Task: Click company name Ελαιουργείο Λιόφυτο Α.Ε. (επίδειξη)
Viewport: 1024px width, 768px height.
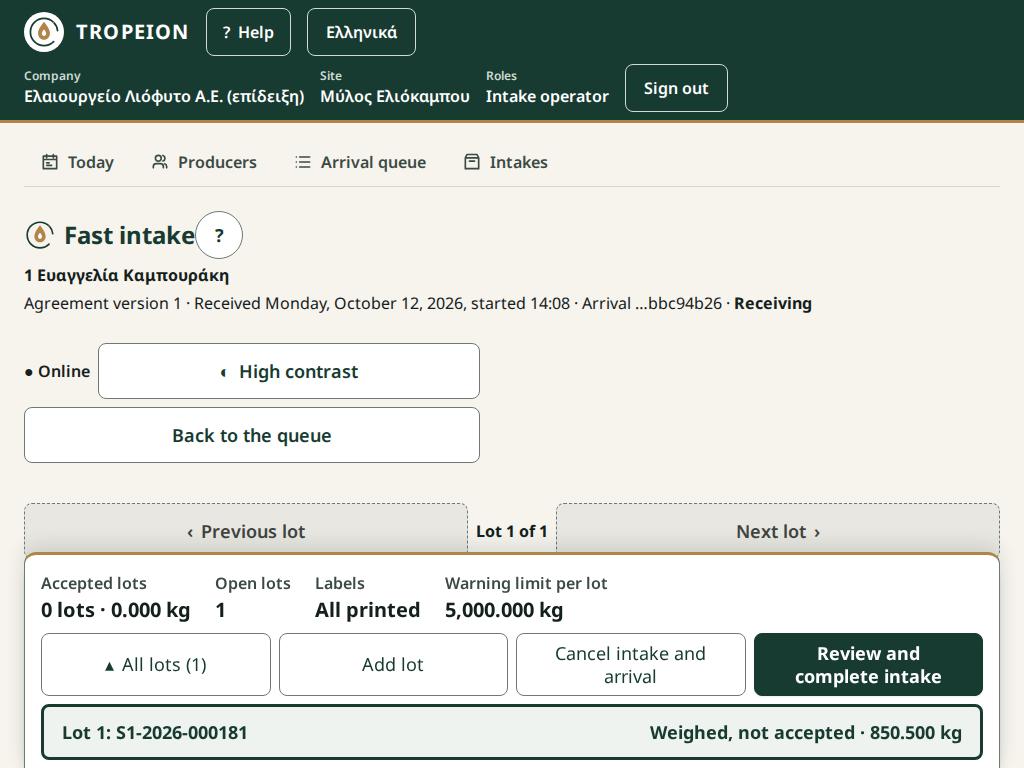Action: [164, 97]
